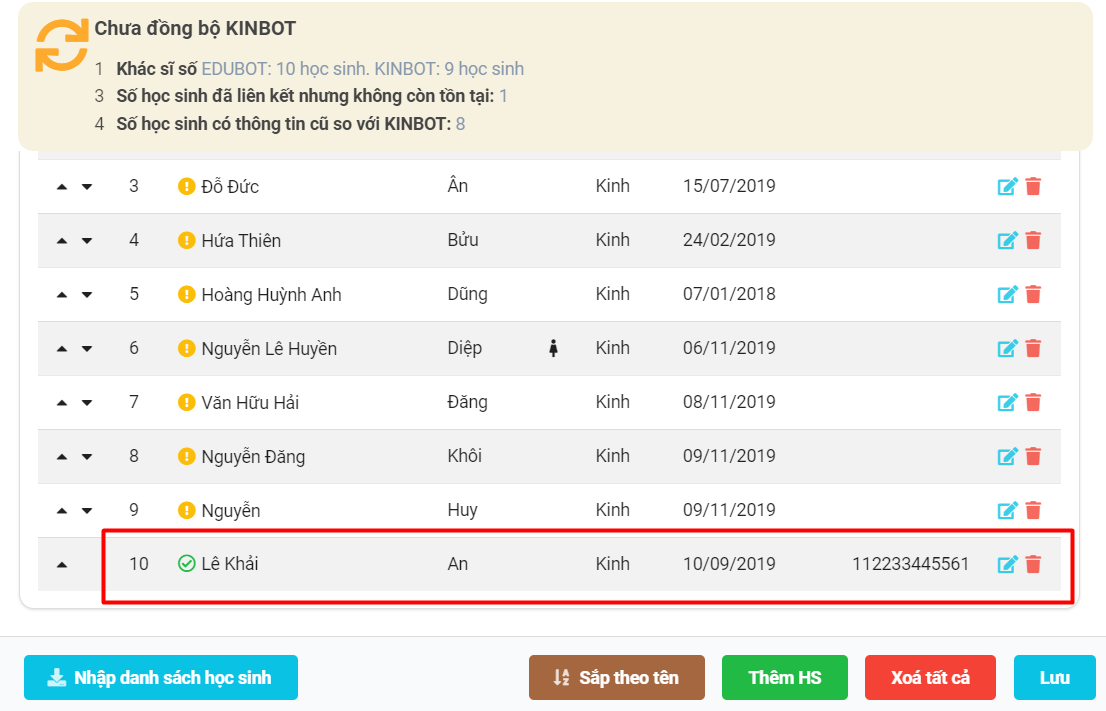Move student number 8 down

point(87,457)
